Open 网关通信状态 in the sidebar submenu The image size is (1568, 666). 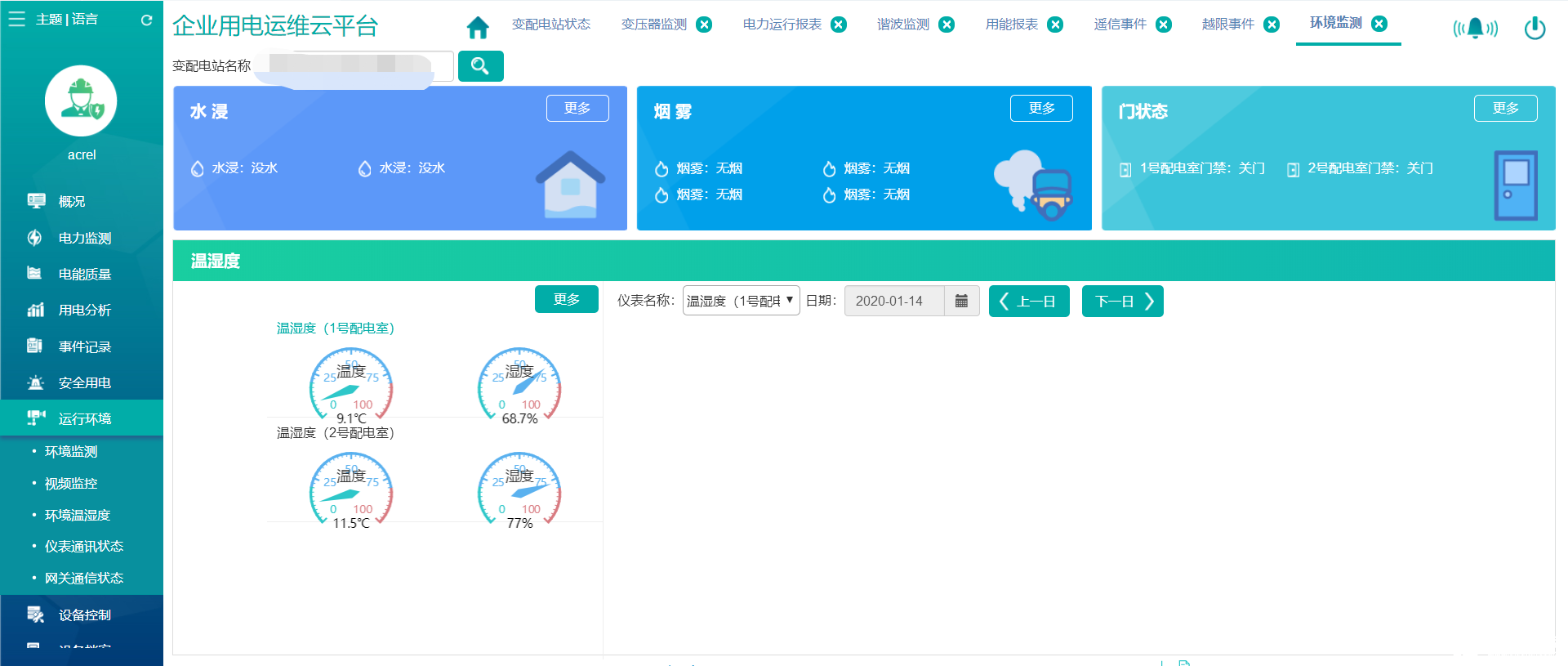(x=84, y=578)
